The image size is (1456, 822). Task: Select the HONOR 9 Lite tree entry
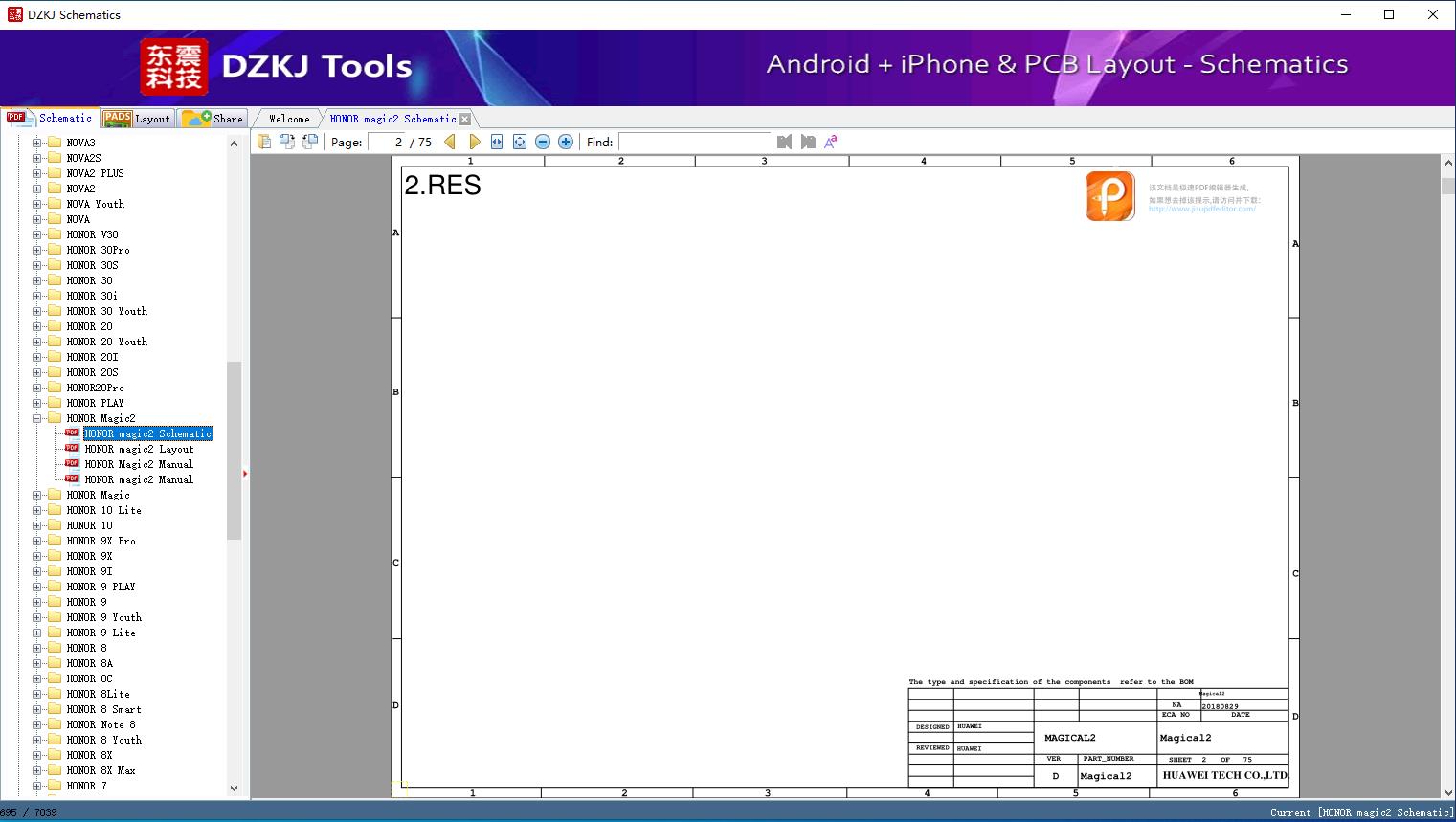101,633
